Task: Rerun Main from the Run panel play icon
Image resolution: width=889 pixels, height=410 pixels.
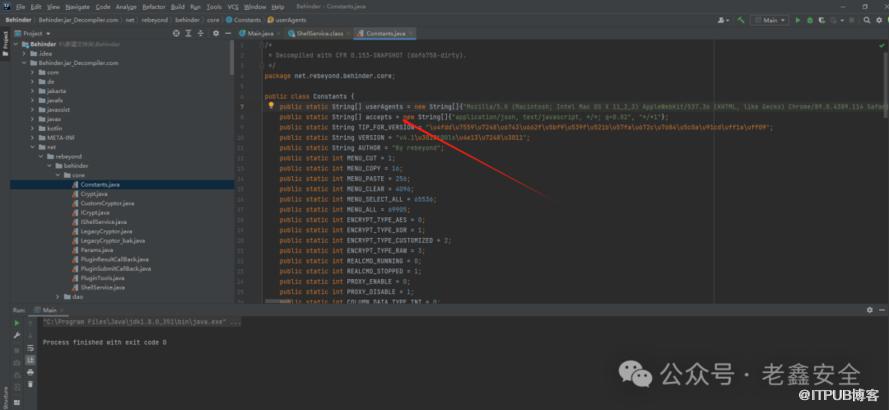Action: tap(16, 322)
